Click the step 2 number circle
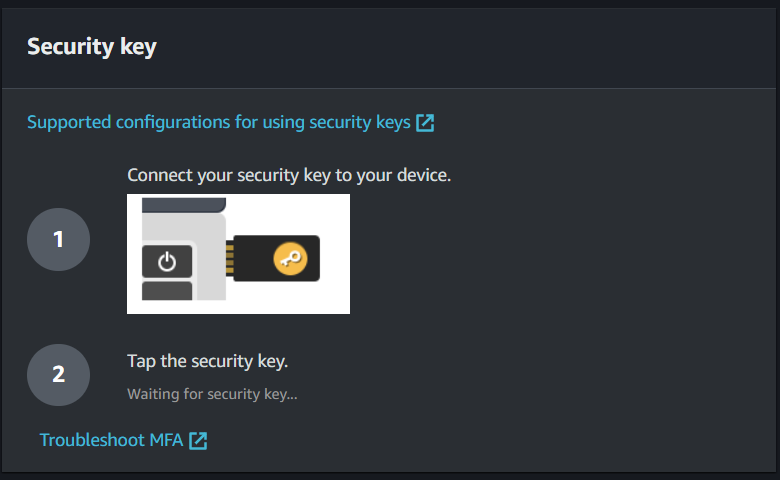The width and height of the screenshot is (780, 480). pos(58,375)
